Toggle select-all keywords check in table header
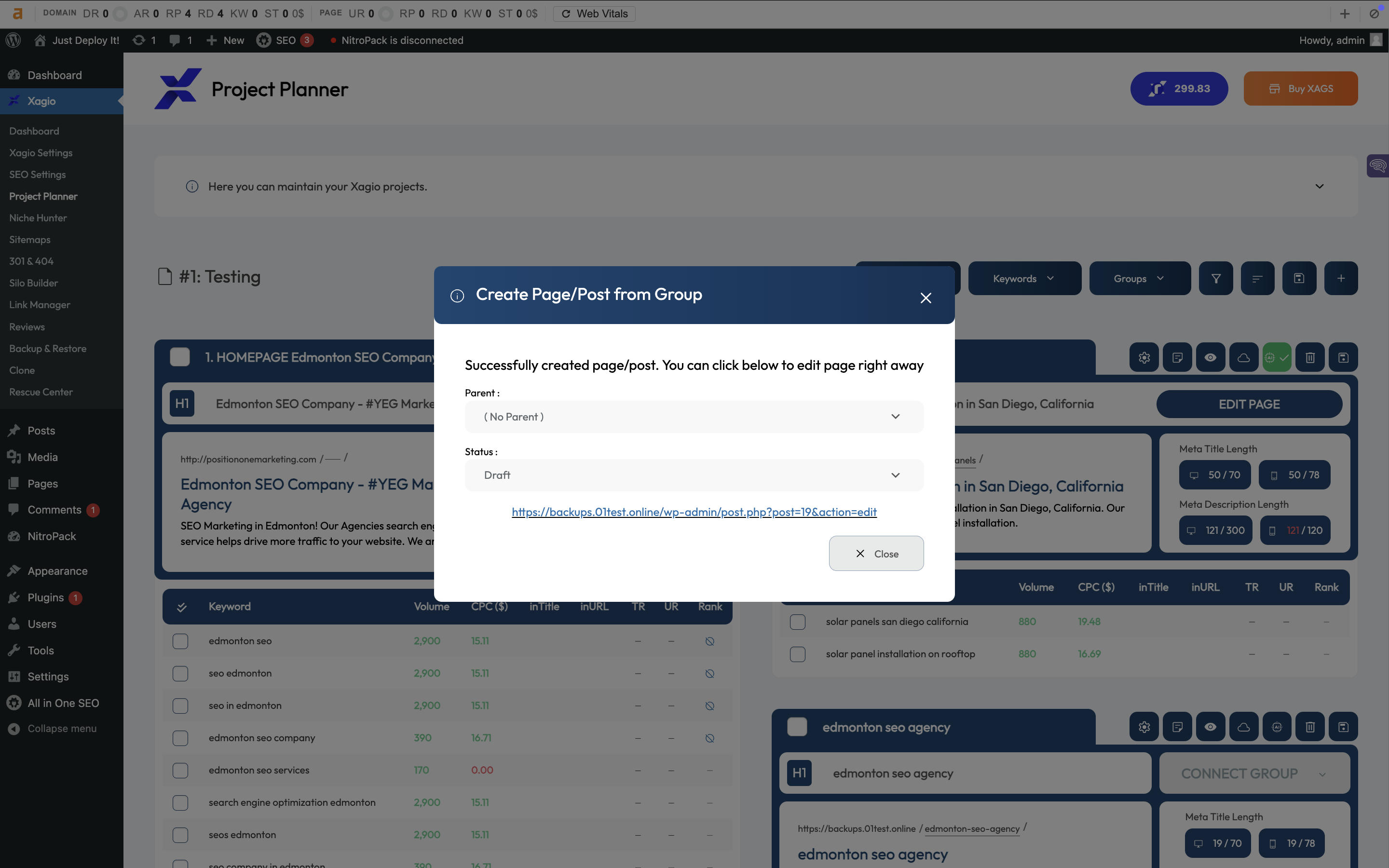This screenshot has height=868, width=1389. point(181,607)
